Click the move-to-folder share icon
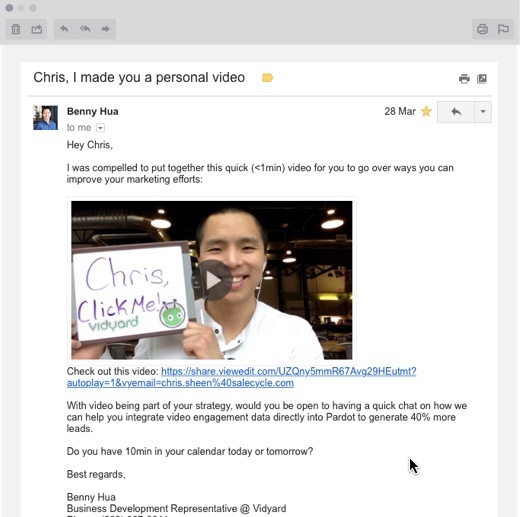This screenshot has width=520, height=517. click(37, 29)
